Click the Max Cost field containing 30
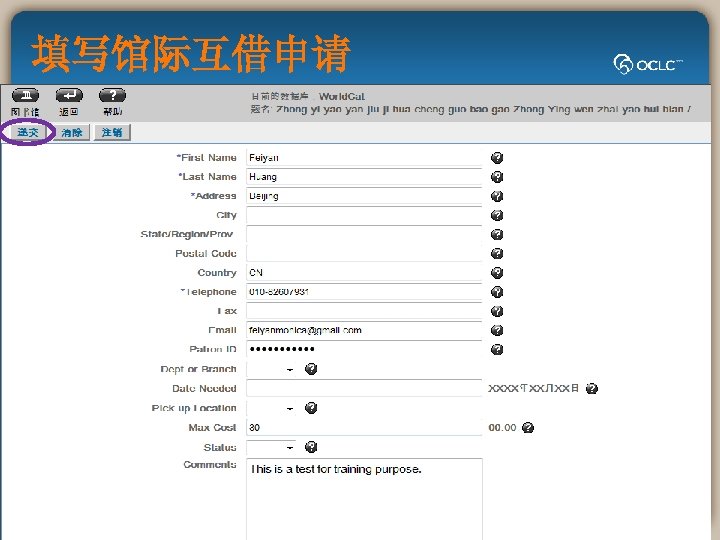The width and height of the screenshot is (720, 540). 364,428
